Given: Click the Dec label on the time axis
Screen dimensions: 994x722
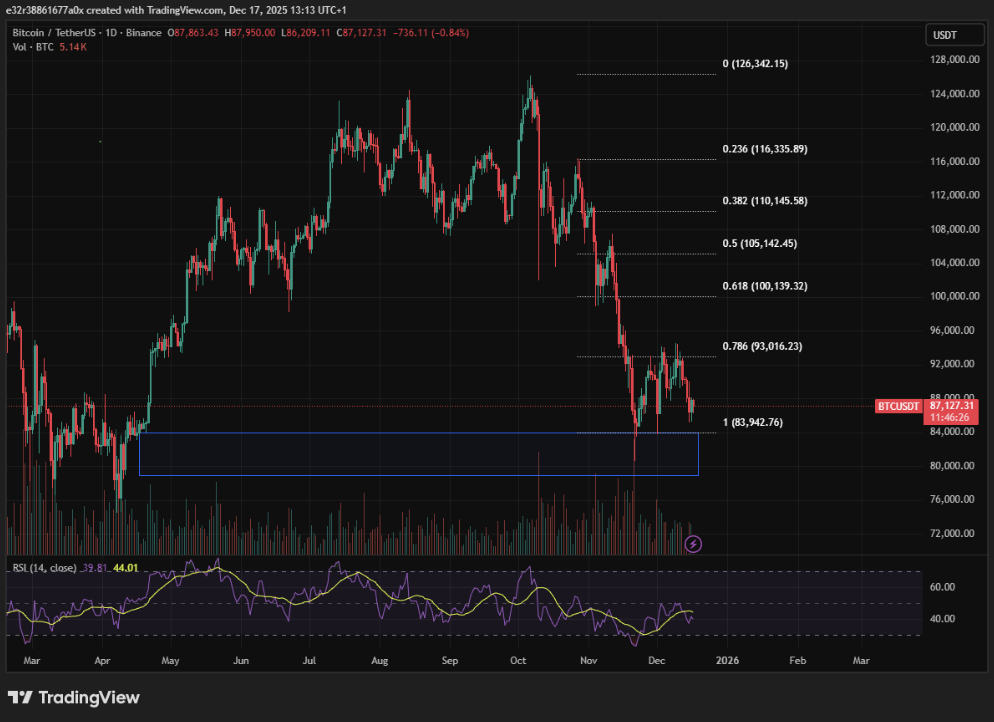Looking at the screenshot, I should (x=656, y=660).
